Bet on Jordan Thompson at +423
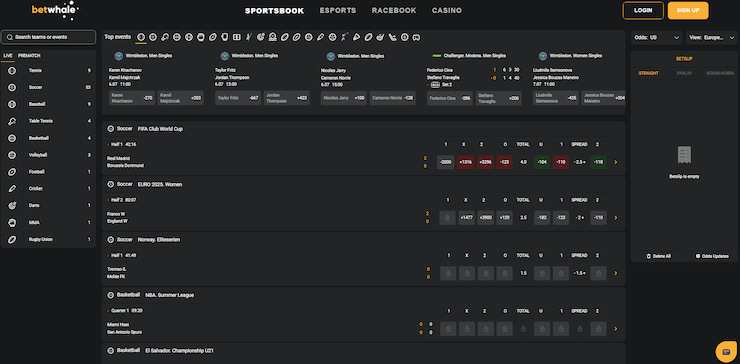The image size is (740, 364). 287,98
